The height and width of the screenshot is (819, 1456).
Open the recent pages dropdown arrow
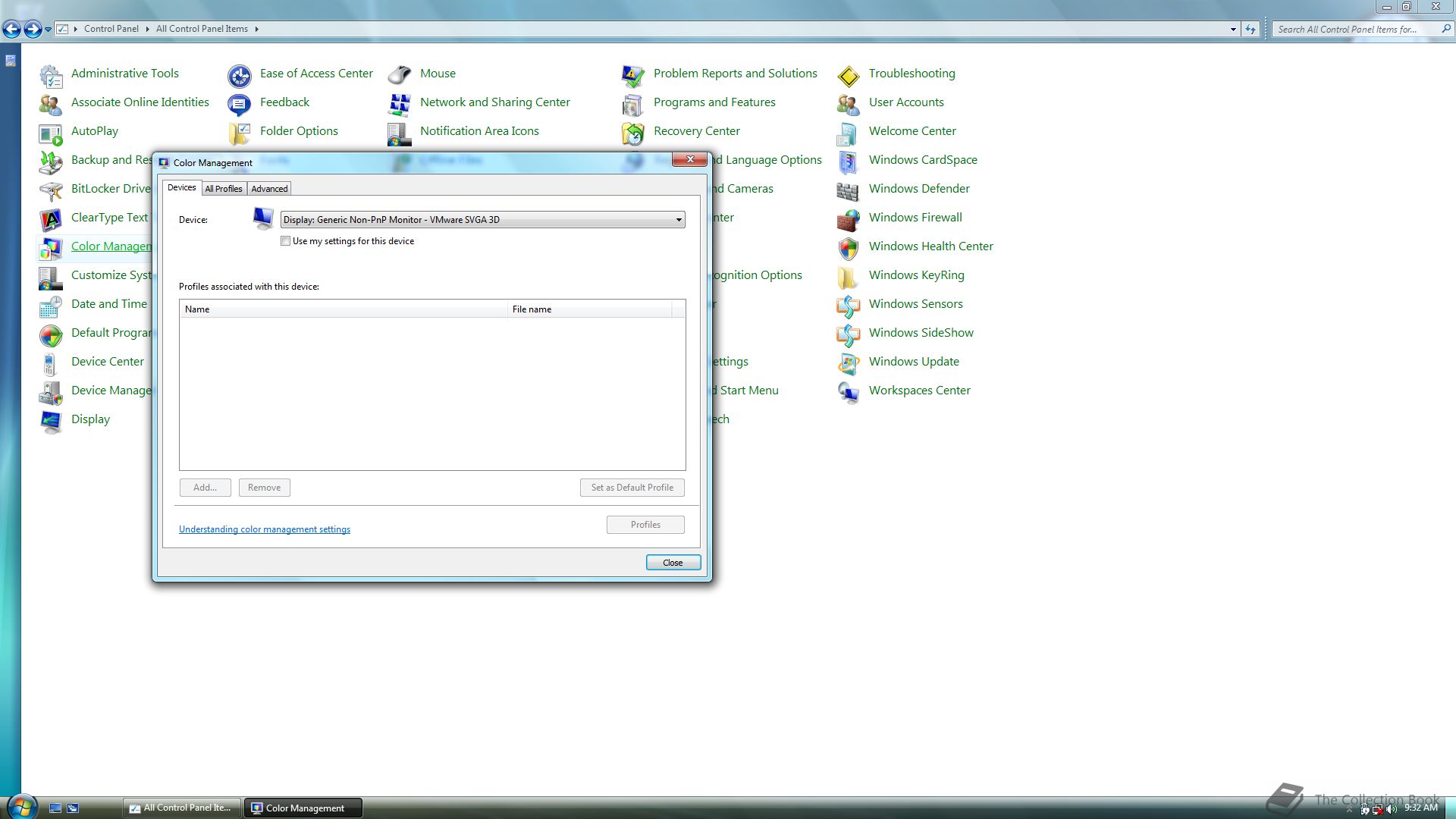pos(48,30)
